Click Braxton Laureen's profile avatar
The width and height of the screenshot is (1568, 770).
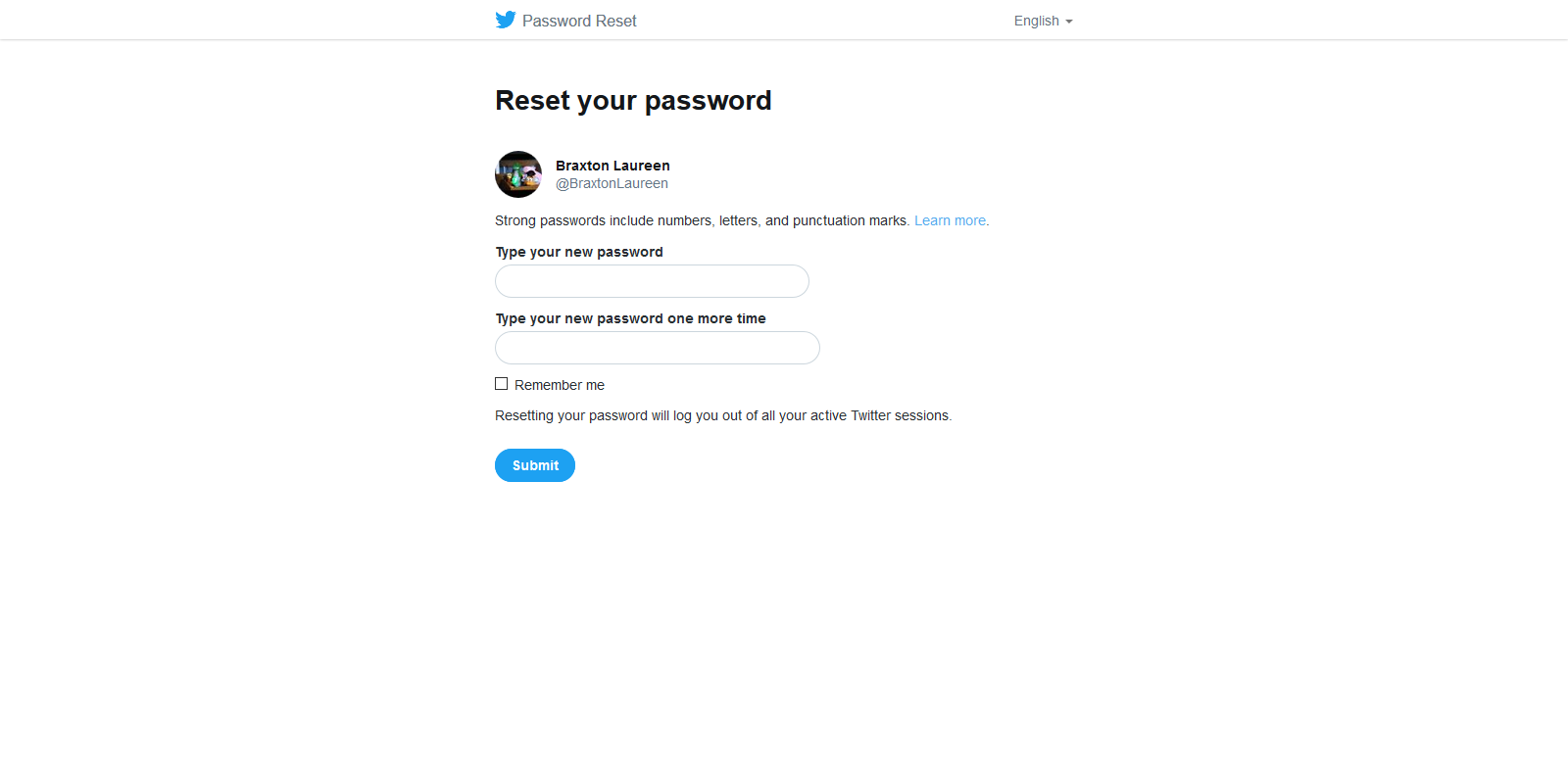(518, 174)
